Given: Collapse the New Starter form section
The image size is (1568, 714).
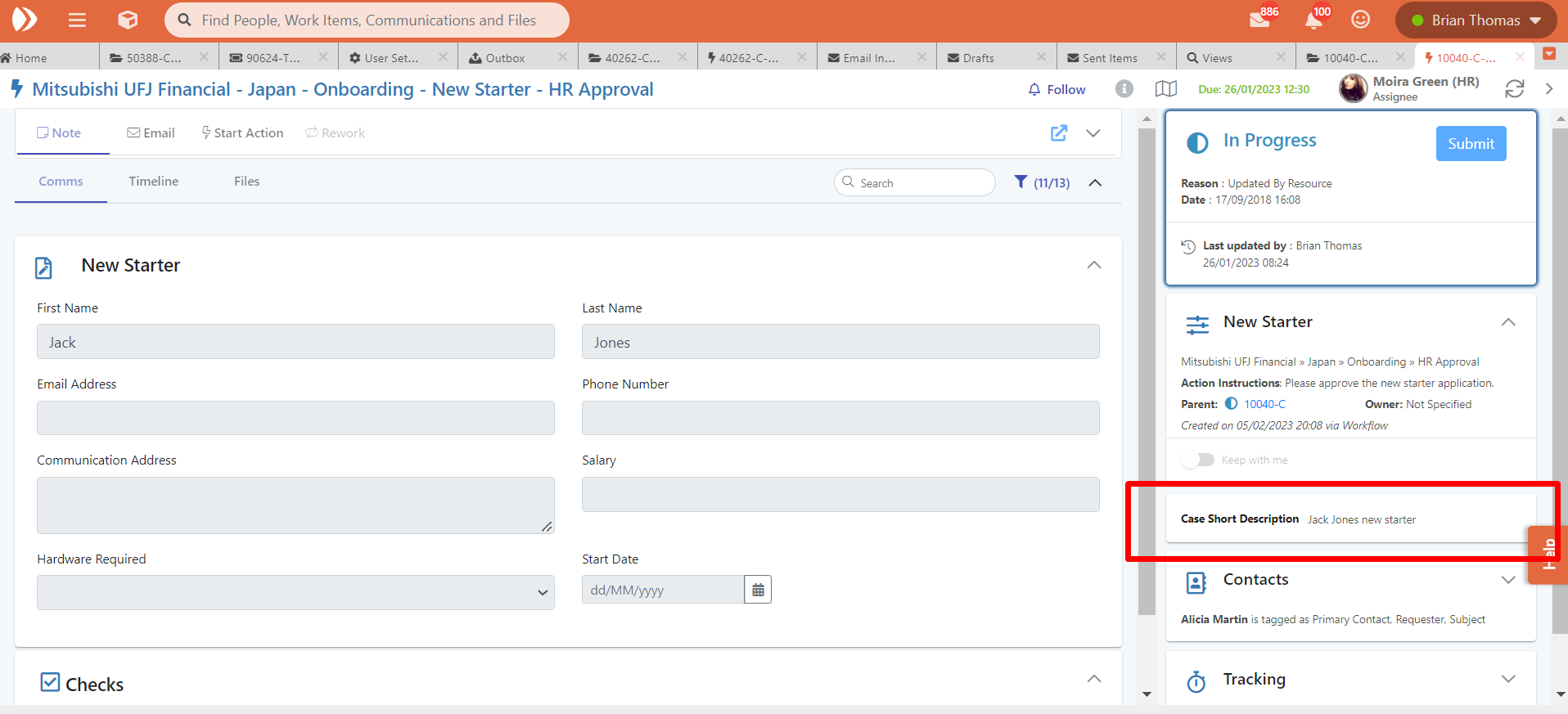Looking at the screenshot, I should click(1093, 265).
